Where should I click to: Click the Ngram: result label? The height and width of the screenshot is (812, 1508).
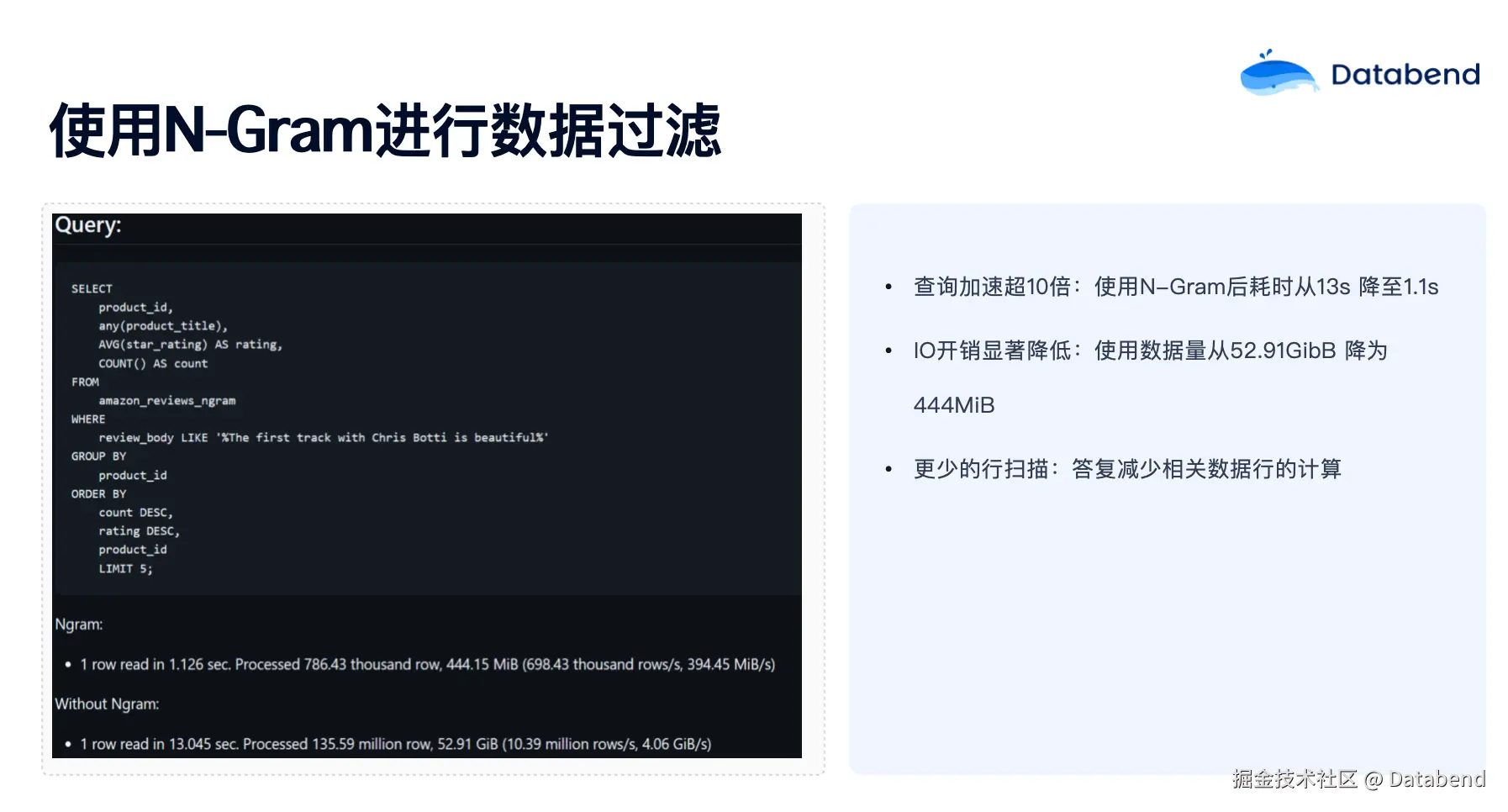(79, 625)
